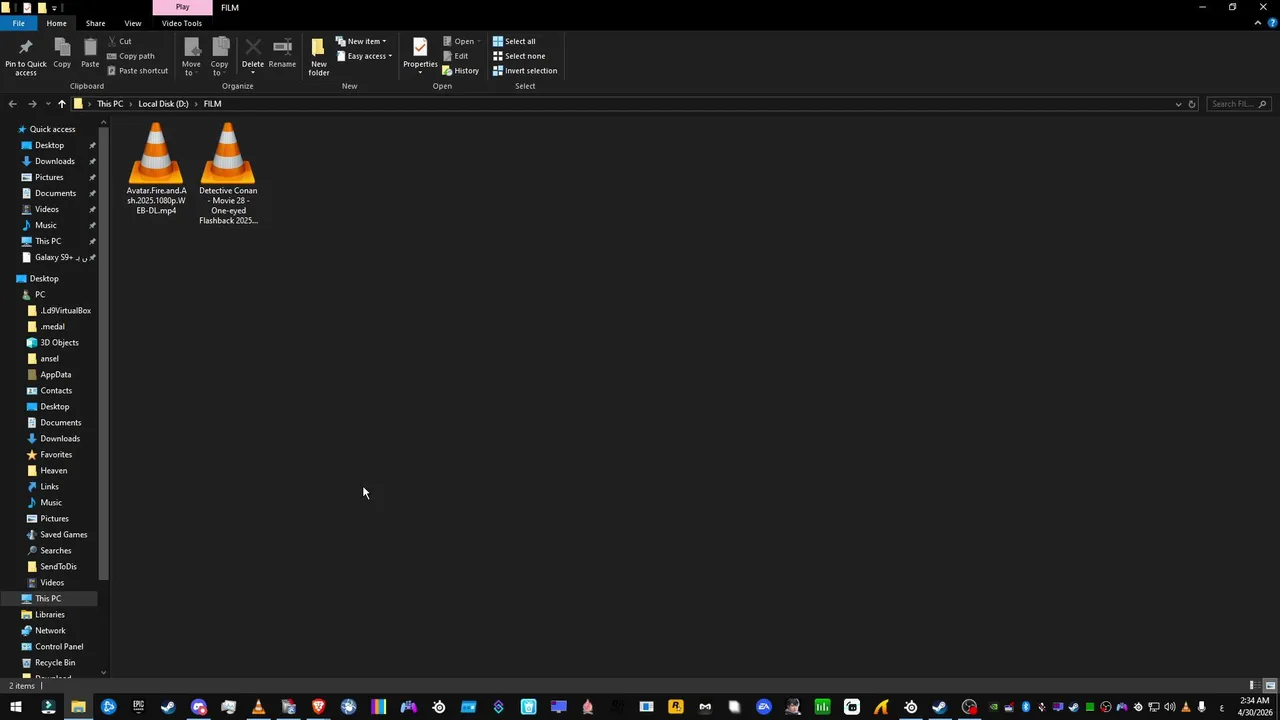Select Avatar.Fire.and.Ash mp4 file

tap(156, 168)
